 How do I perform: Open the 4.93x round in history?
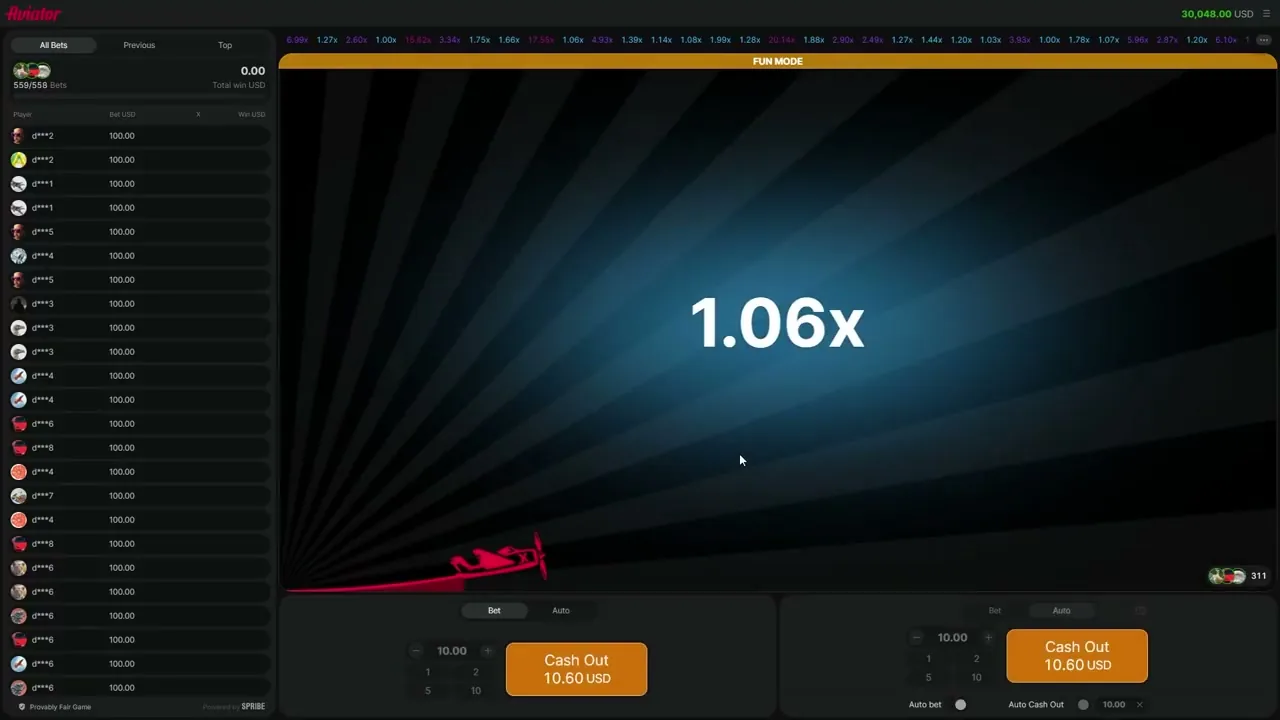pyautogui.click(x=602, y=40)
